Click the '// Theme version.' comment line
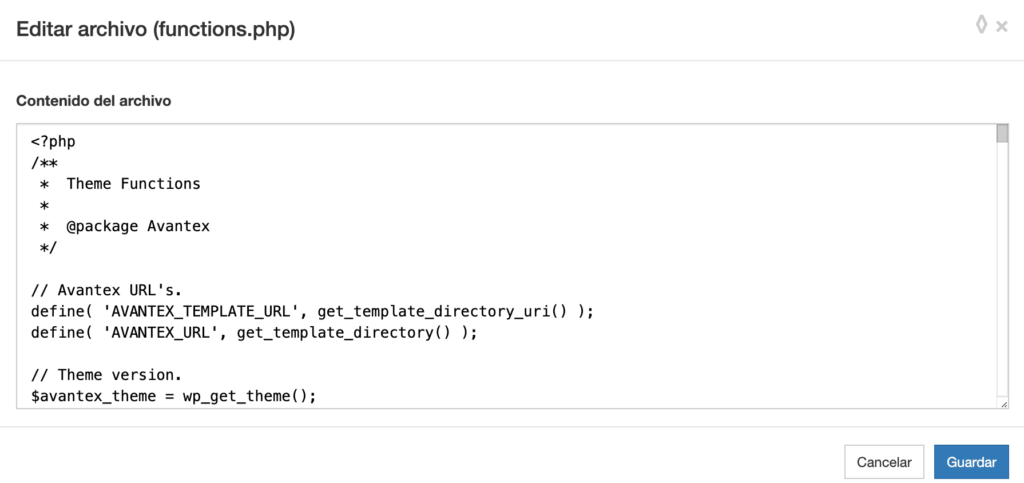 coord(106,375)
